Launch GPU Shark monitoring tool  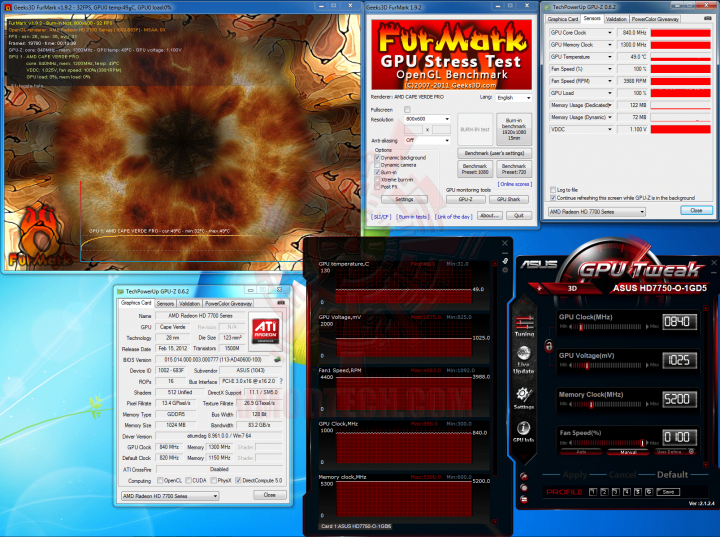[509, 199]
